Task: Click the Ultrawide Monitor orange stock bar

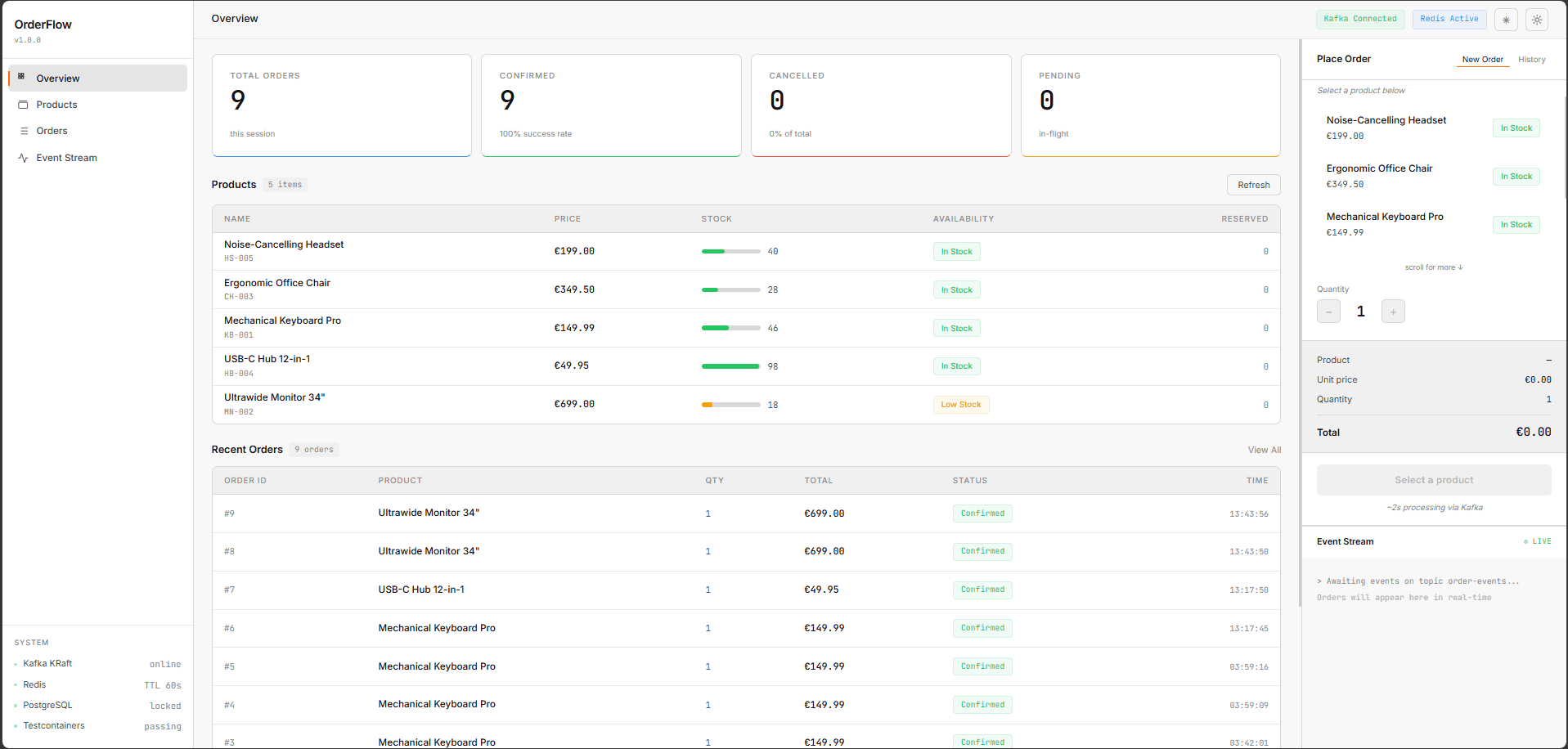Action: [x=730, y=405]
